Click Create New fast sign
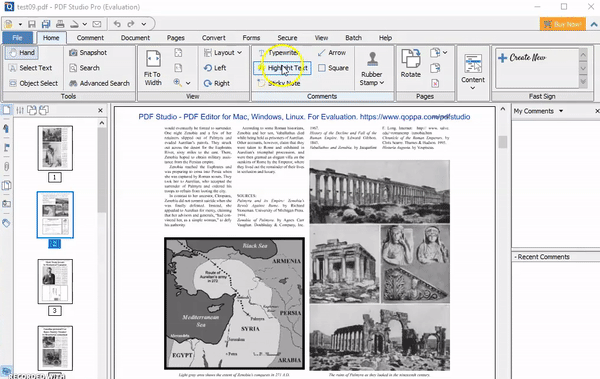The image size is (600, 379). pos(522,57)
